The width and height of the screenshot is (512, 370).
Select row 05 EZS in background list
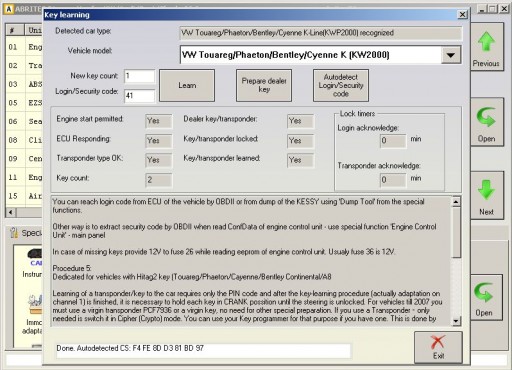pos(25,103)
